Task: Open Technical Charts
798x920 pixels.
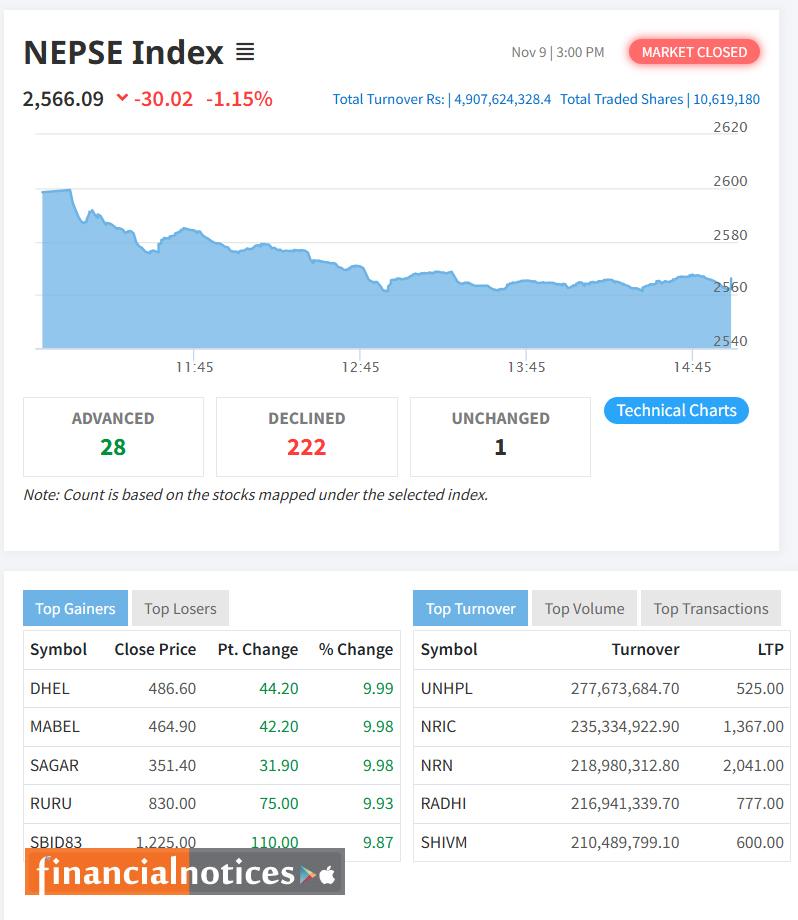Action: click(x=675, y=410)
